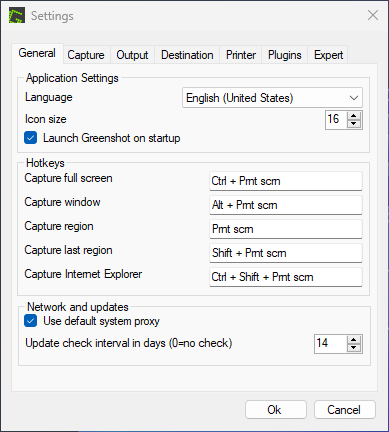Image resolution: width=389 pixels, height=432 pixels.
Task: Select the Capture window hotkey field
Action: (286, 205)
